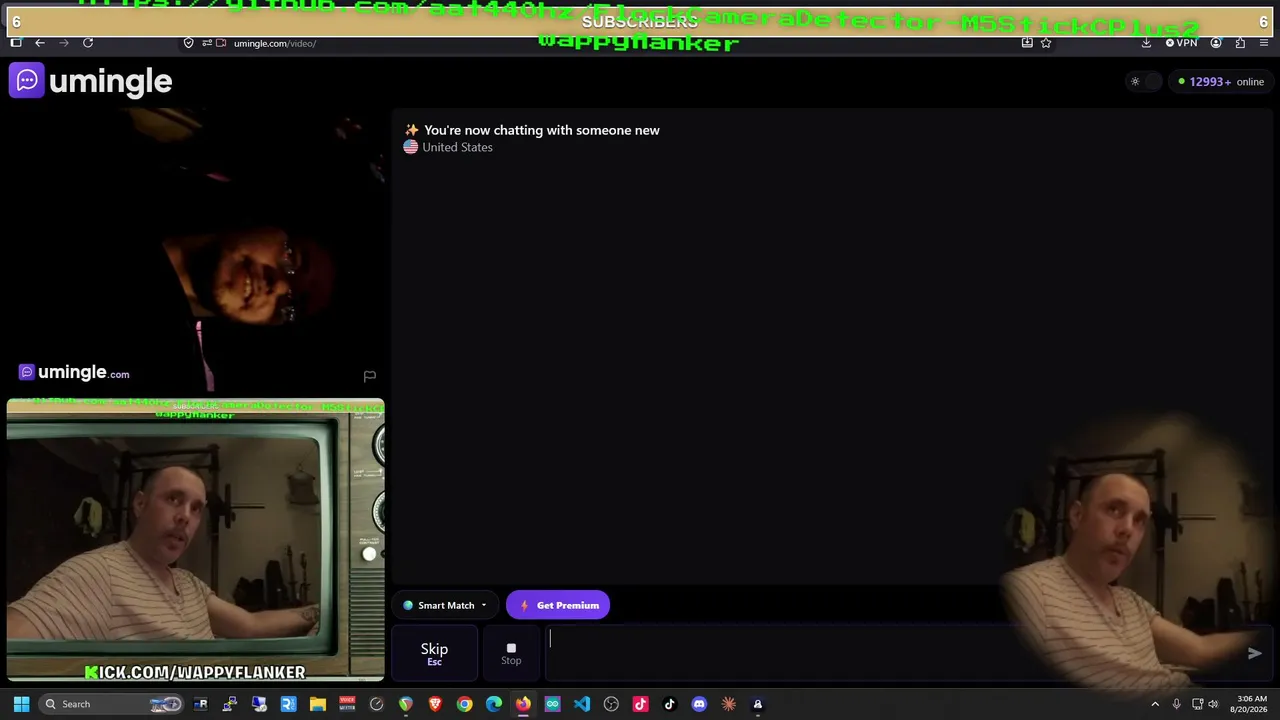Viewport: 1280px width, 720px height.
Task: Launch Brave browser from the taskbar
Action: (435, 704)
